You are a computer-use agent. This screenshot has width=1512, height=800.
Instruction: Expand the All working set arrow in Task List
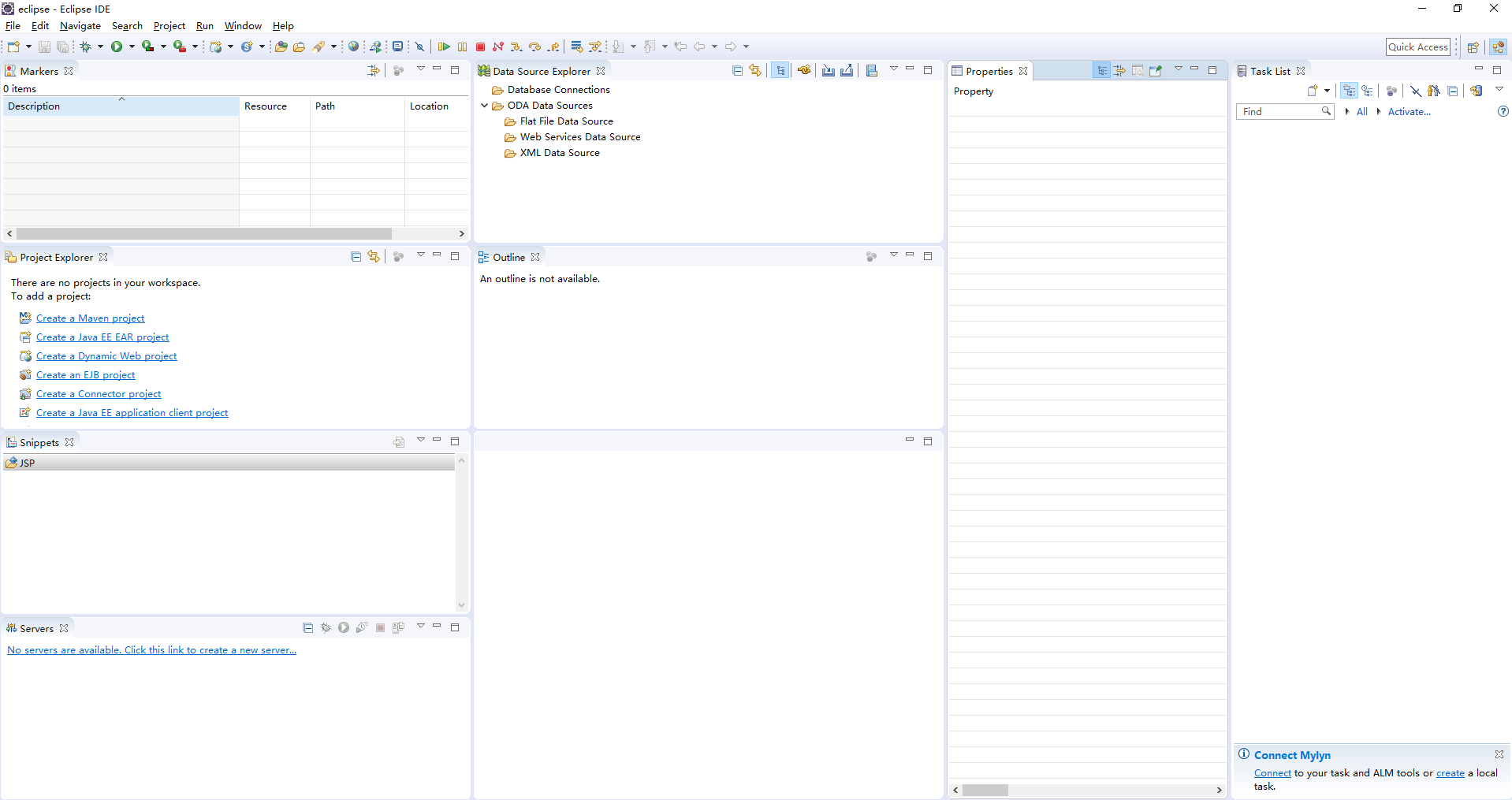[1347, 112]
